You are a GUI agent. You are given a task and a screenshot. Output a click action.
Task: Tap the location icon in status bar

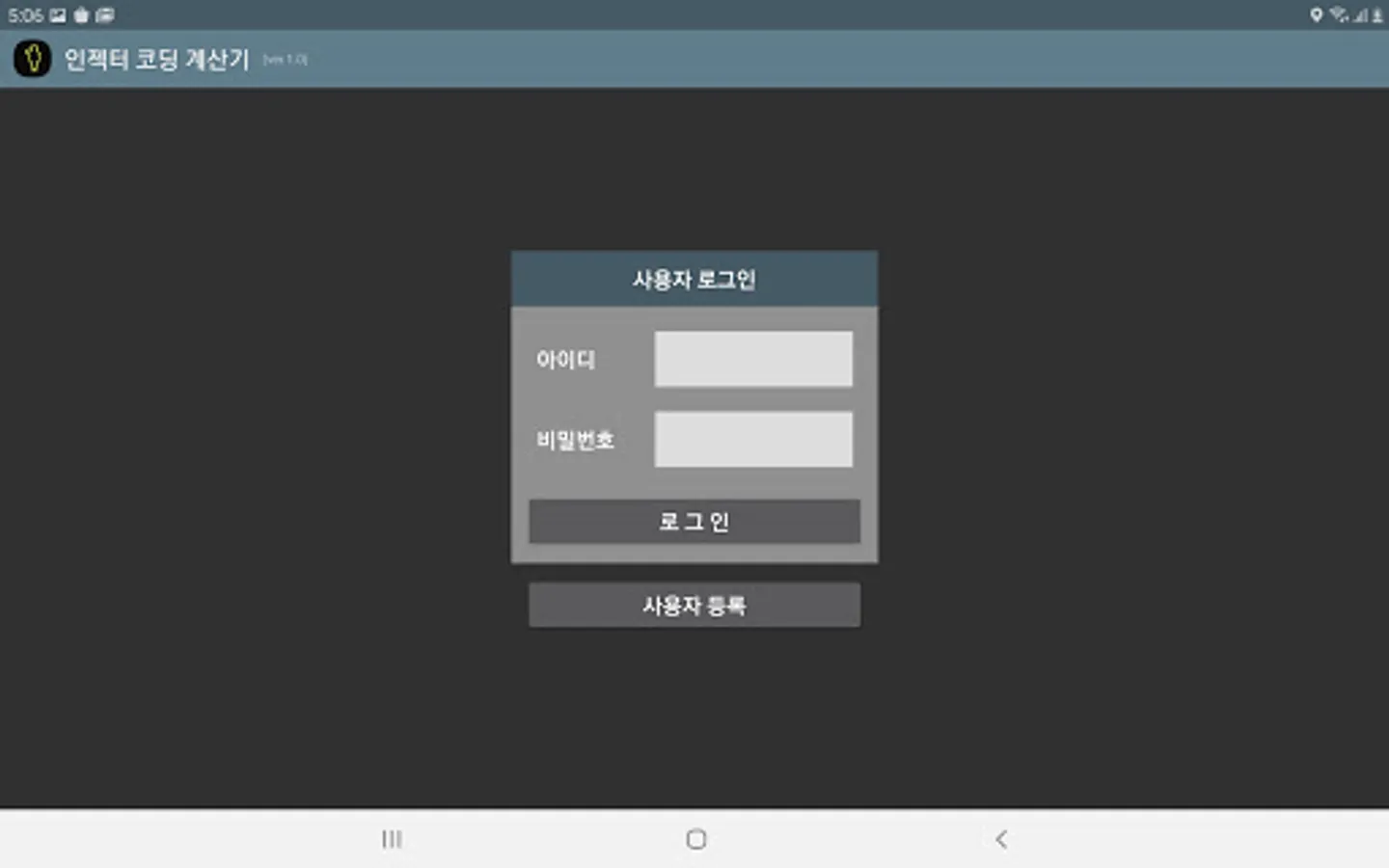[x=1316, y=14]
